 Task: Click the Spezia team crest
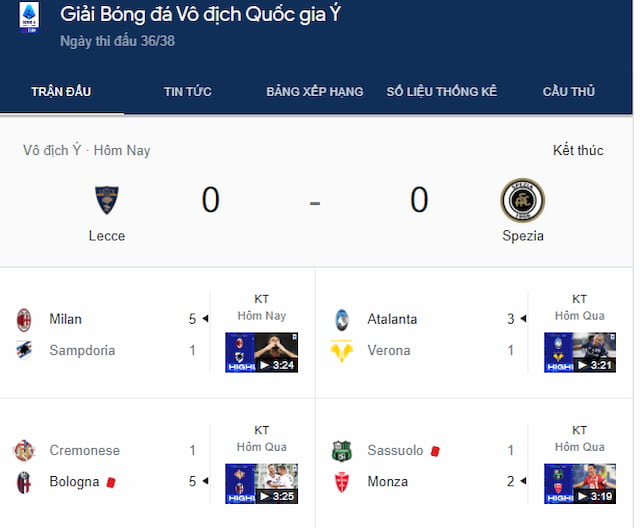(x=522, y=200)
